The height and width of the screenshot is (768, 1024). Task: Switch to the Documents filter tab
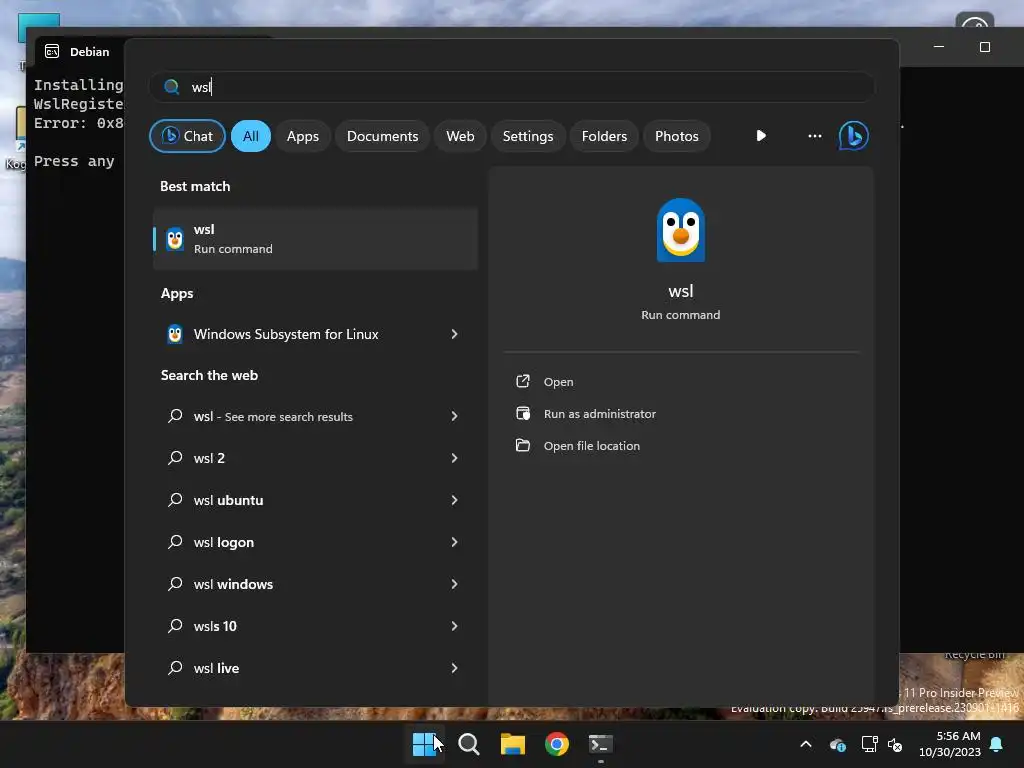(x=382, y=136)
